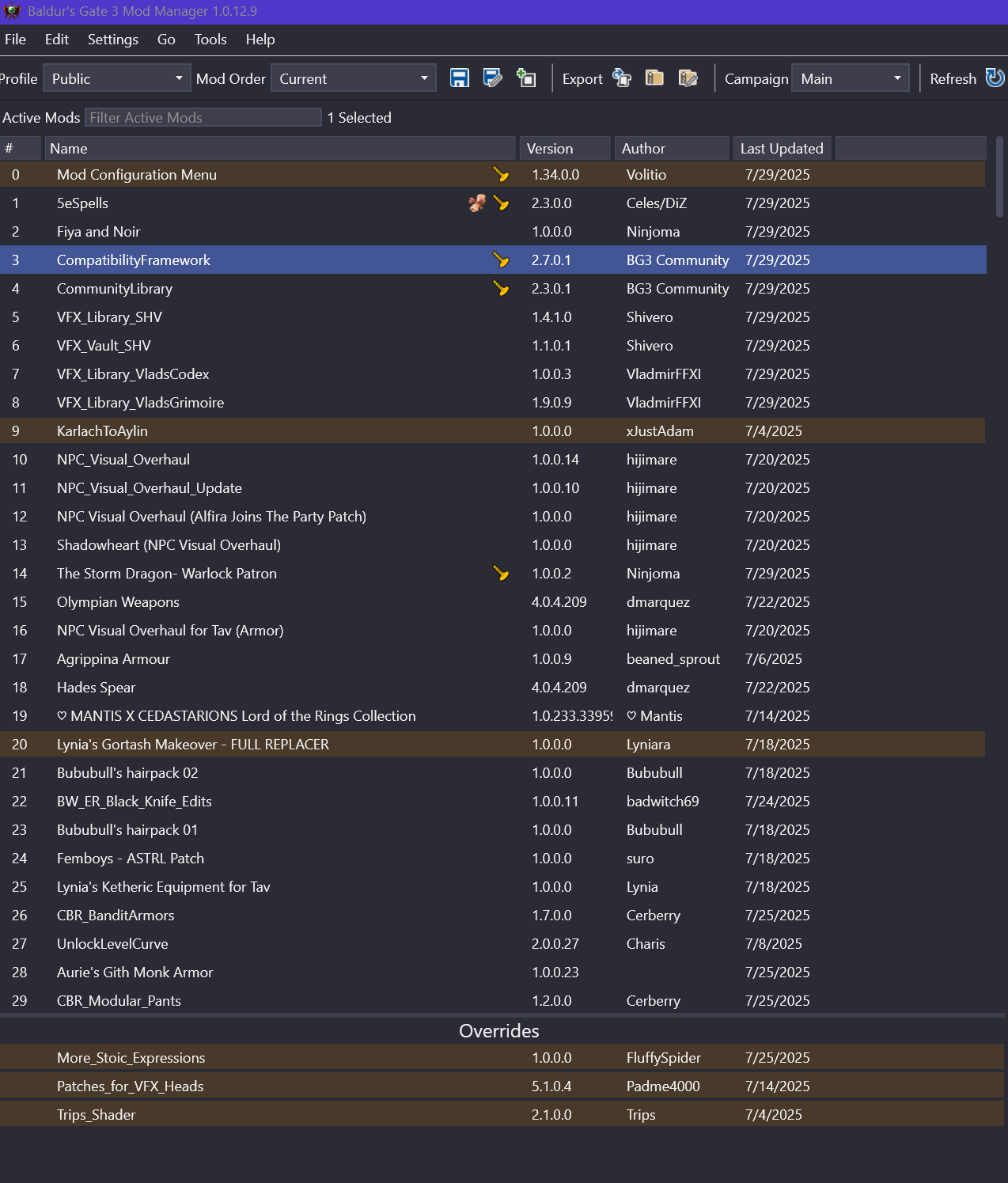Open the Tools menu
The width and height of the screenshot is (1008, 1183).
210,40
